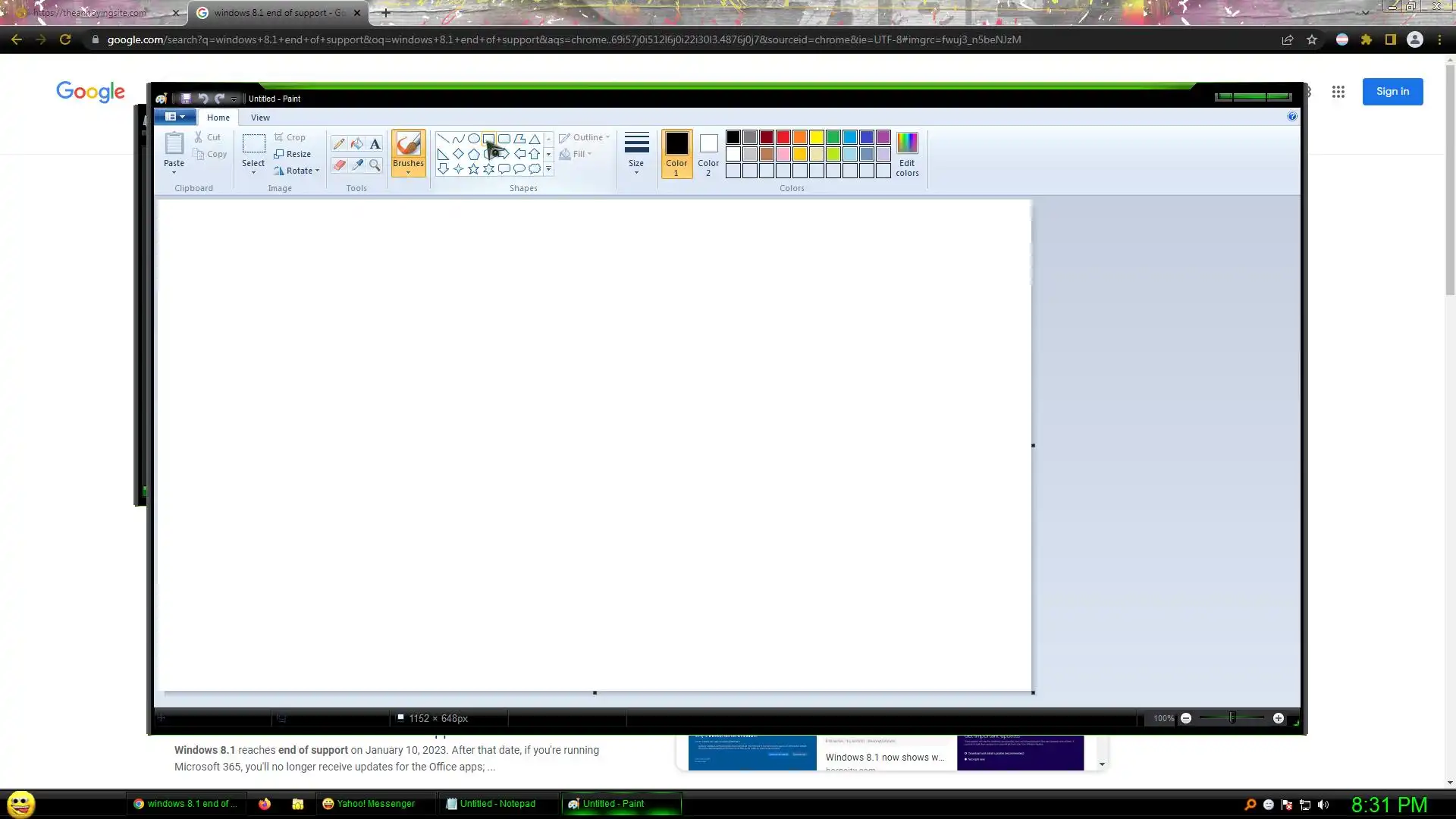Image resolution: width=1456 pixels, height=819 pixels.
Task: Click the Save icon in title bar
Action: tap(186, 99)
